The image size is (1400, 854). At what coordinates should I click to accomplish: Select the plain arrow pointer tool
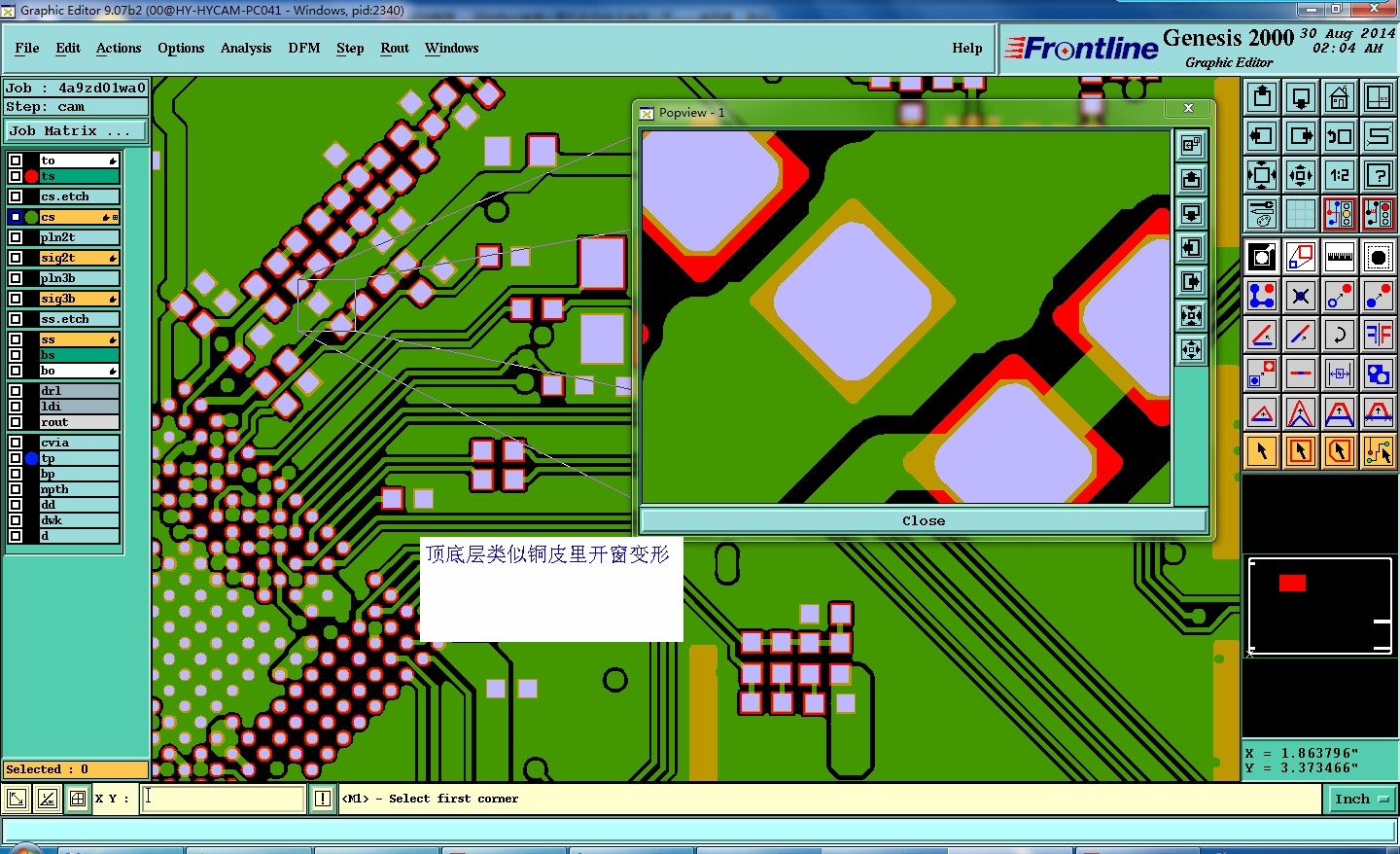click(1262, 451)
